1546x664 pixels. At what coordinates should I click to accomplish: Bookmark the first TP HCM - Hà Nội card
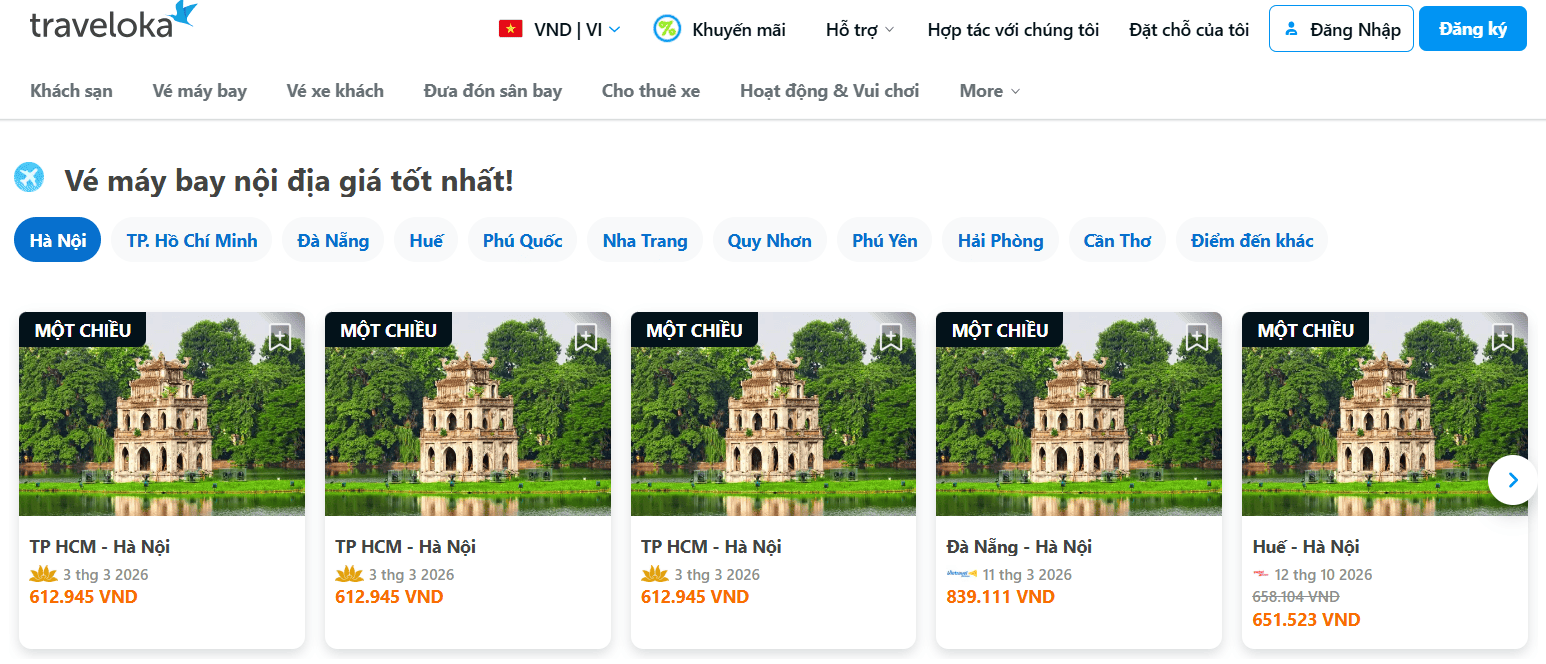[280, 338]
